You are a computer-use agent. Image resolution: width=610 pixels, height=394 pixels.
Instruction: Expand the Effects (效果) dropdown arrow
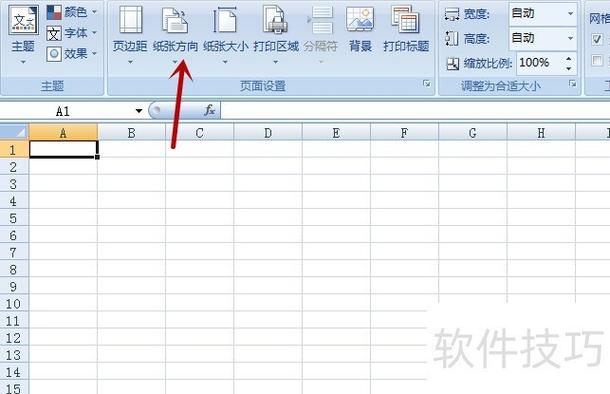pos(94,53)
